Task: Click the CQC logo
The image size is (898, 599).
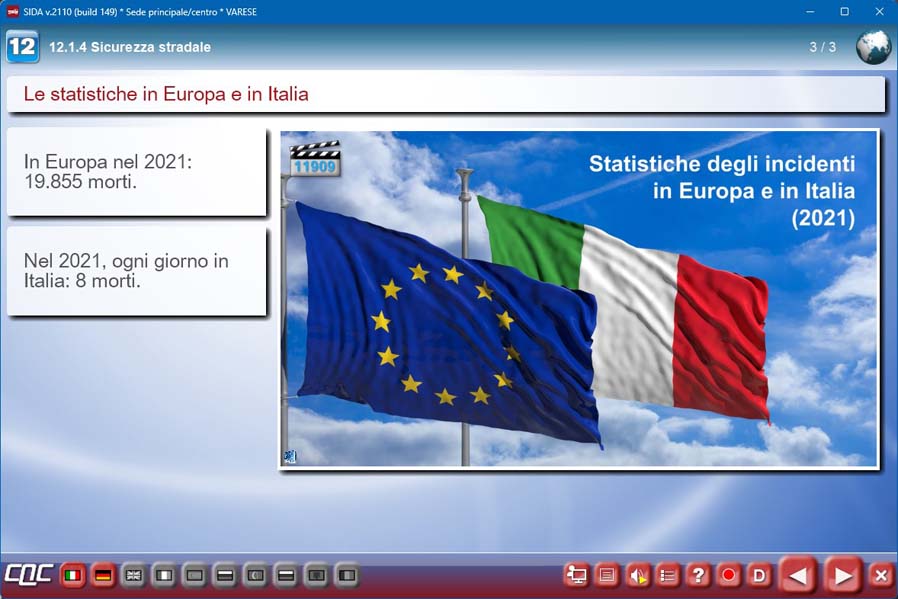Action: 28,575
